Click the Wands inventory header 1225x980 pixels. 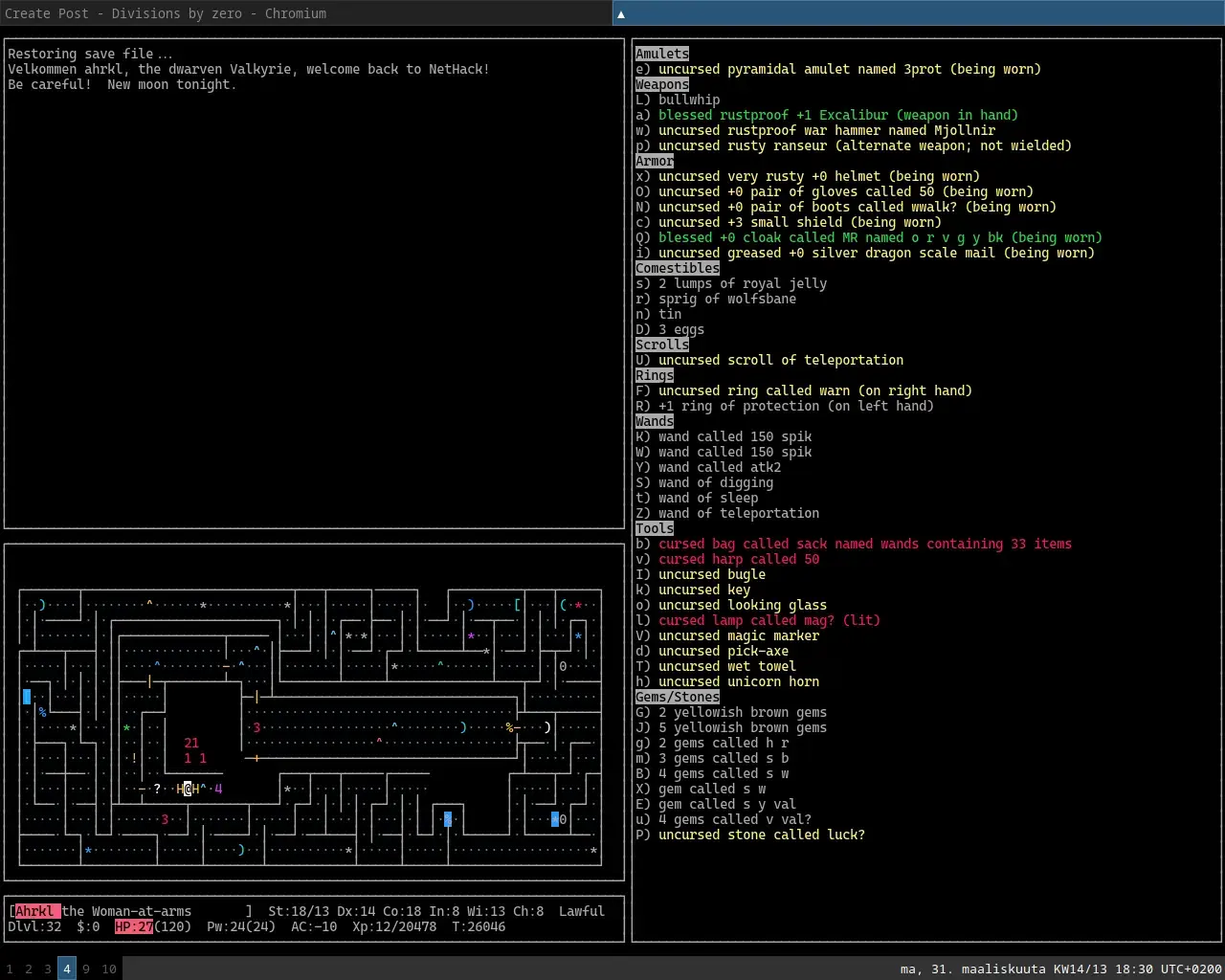(x=655, y=421)
